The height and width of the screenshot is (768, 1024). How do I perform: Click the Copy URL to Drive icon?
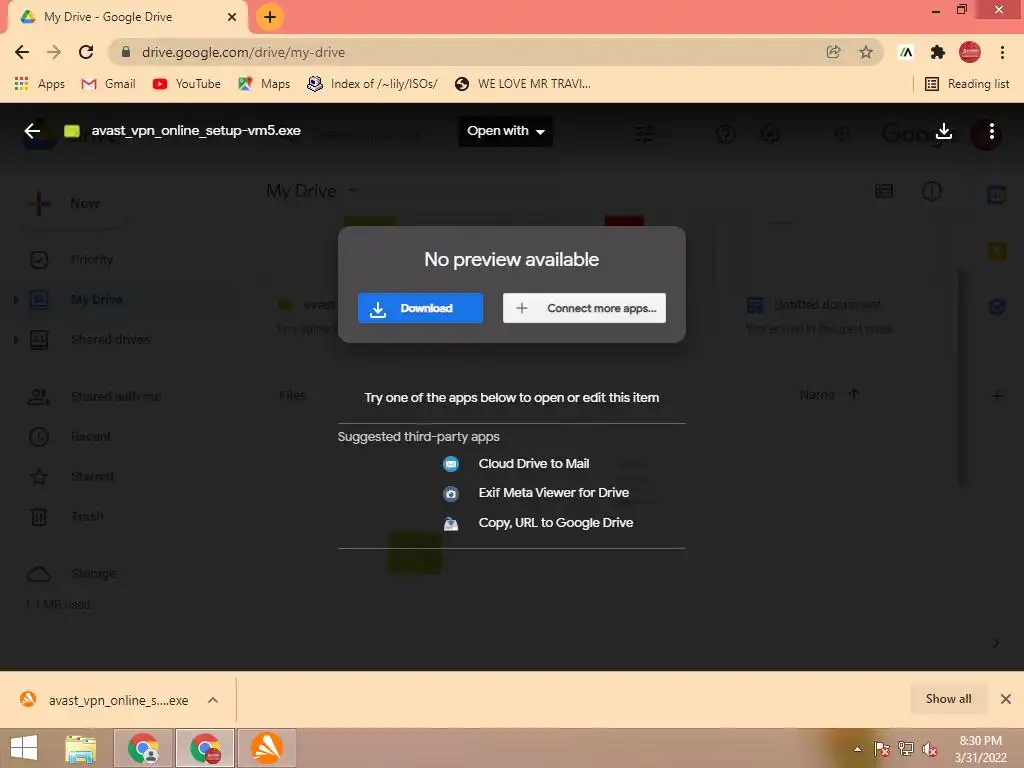click(451, 524)
